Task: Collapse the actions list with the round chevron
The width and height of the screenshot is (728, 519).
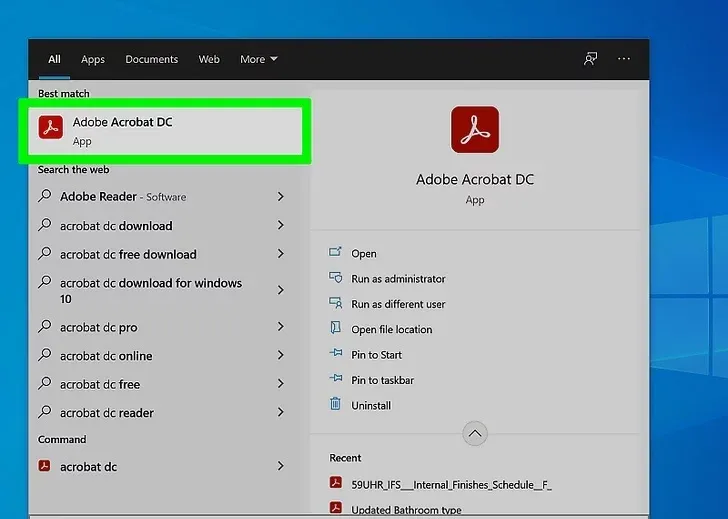Action: tap(474, 434)
